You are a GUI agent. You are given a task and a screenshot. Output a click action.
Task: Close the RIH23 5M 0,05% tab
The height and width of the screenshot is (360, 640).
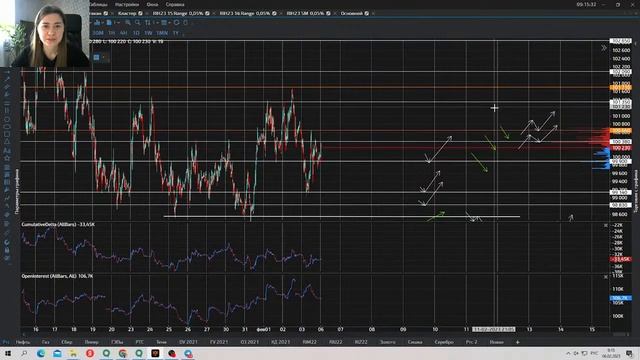[335, 13]
